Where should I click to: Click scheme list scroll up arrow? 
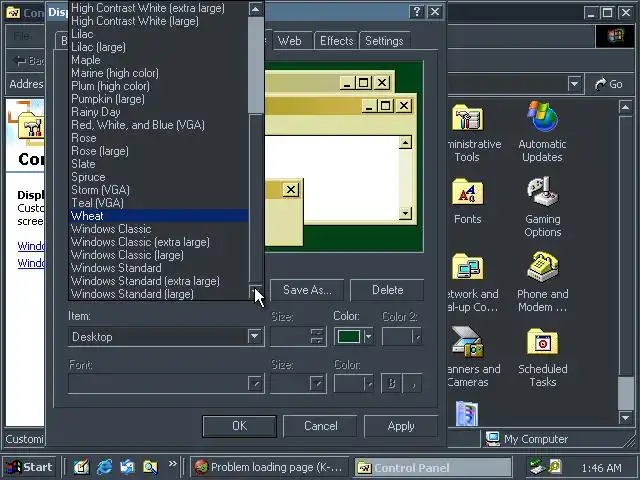(x=256, y=9)
